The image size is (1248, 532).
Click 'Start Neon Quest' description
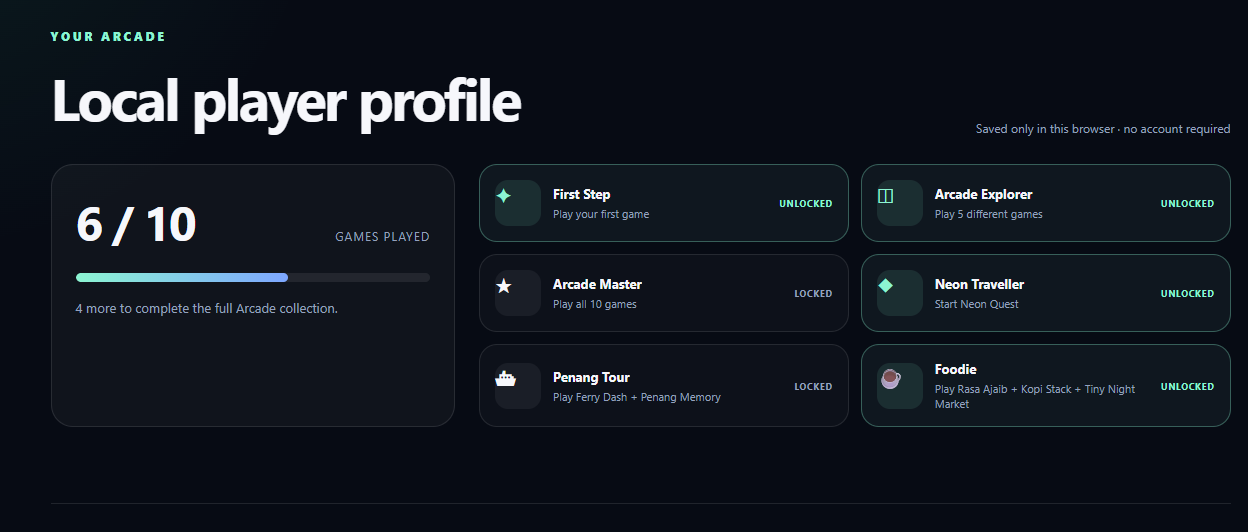[x=977, y=304]
